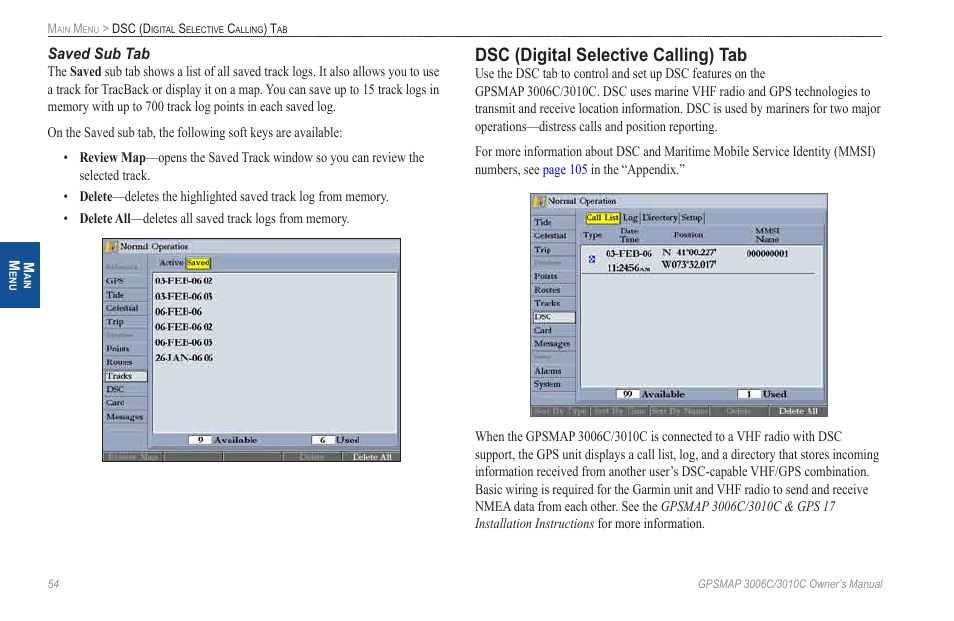Click the Position column header
954x621 pixels.
click(688, 235)
